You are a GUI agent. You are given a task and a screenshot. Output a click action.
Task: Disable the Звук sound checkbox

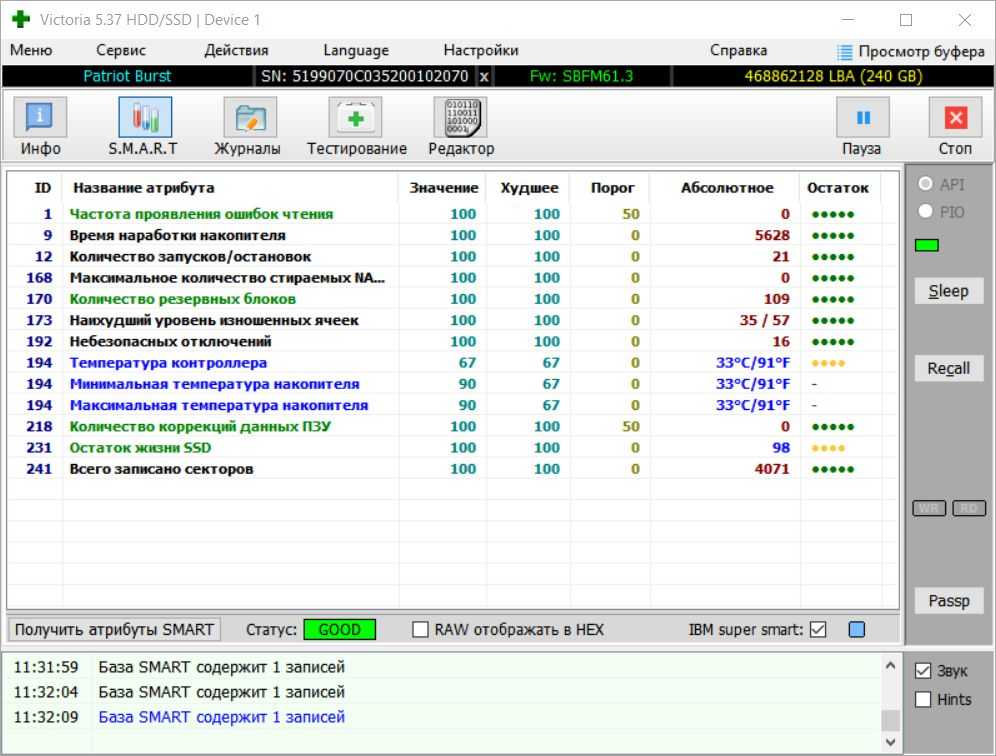(923, 671)
